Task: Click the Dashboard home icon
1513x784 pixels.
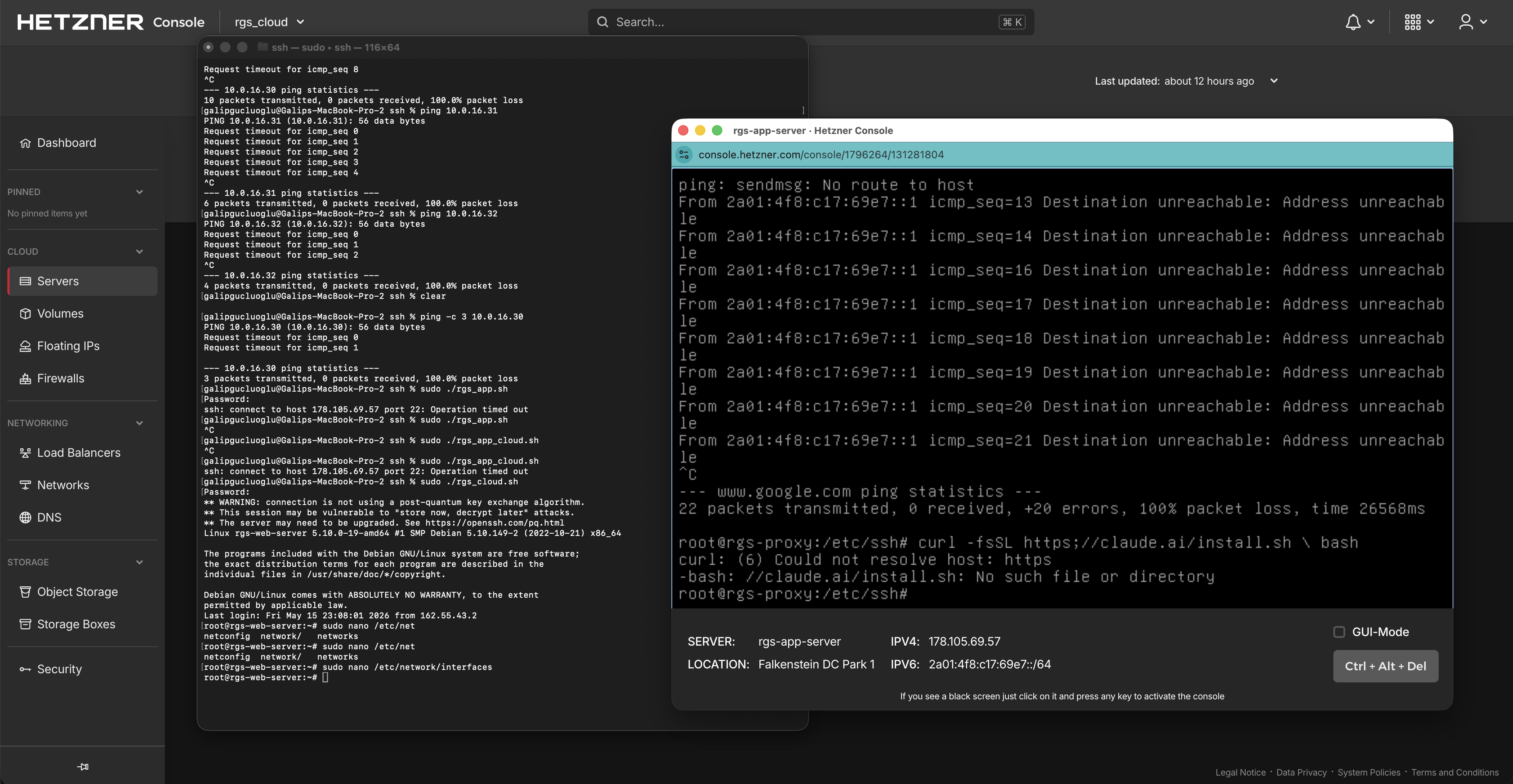Action: pos(25,143)
